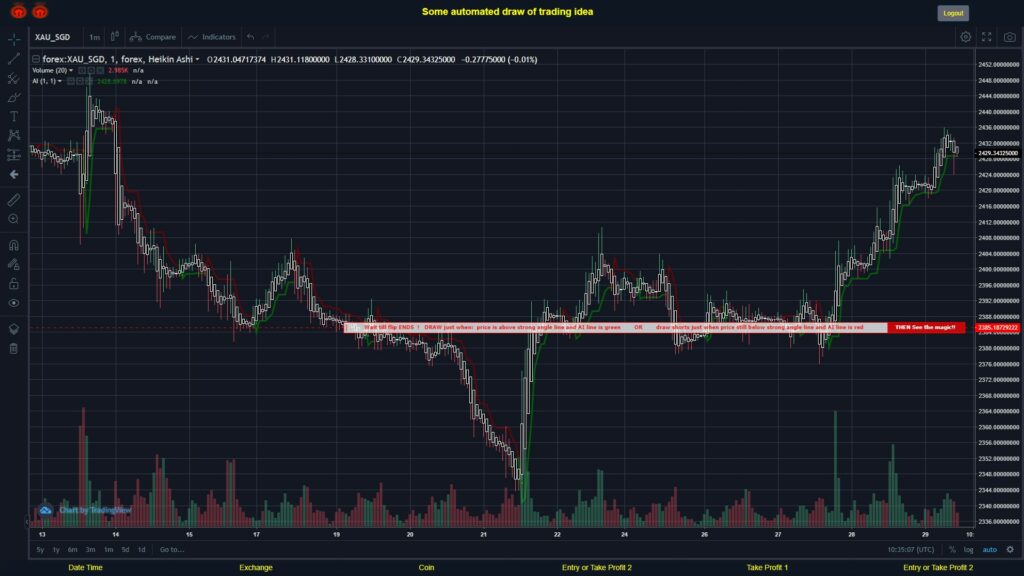Select the bottom 1m time range

coord(108,550)
